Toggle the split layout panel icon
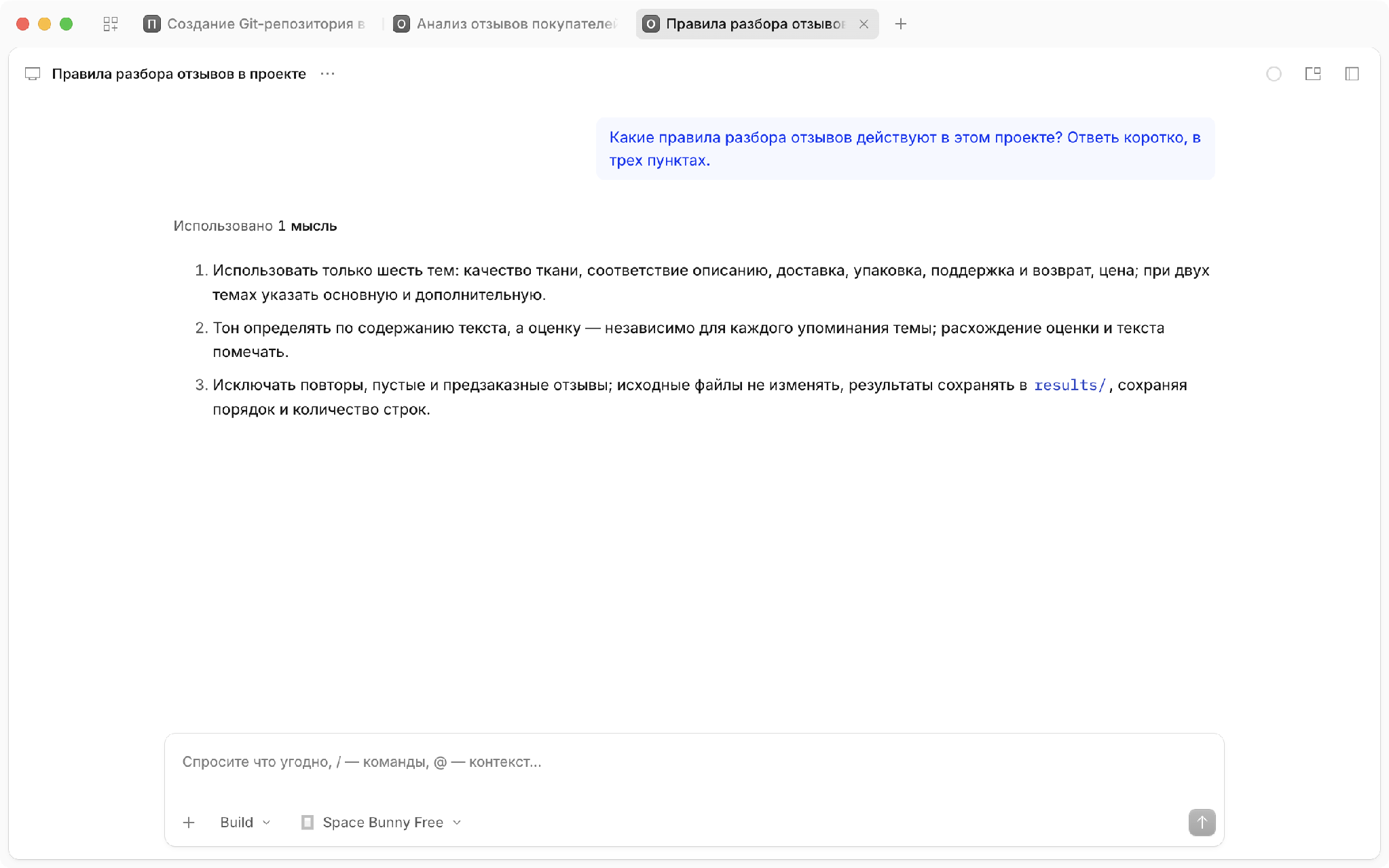 (x=1313, y=74)
